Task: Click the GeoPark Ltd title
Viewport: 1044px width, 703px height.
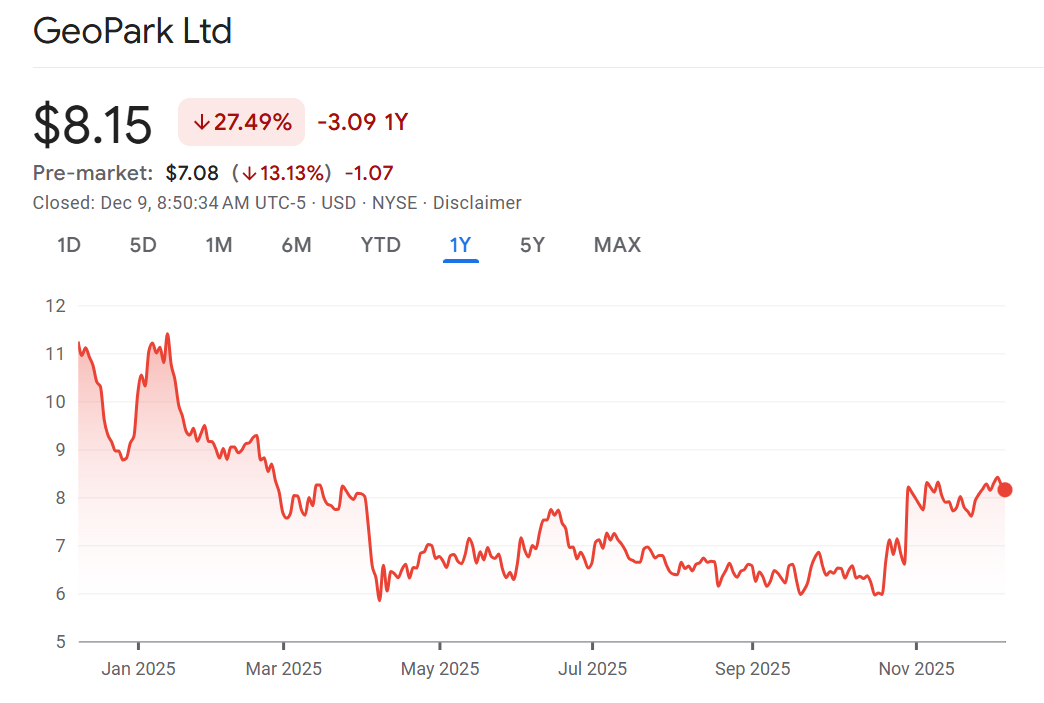Action: pyautogui.click(x=132, y=31)
